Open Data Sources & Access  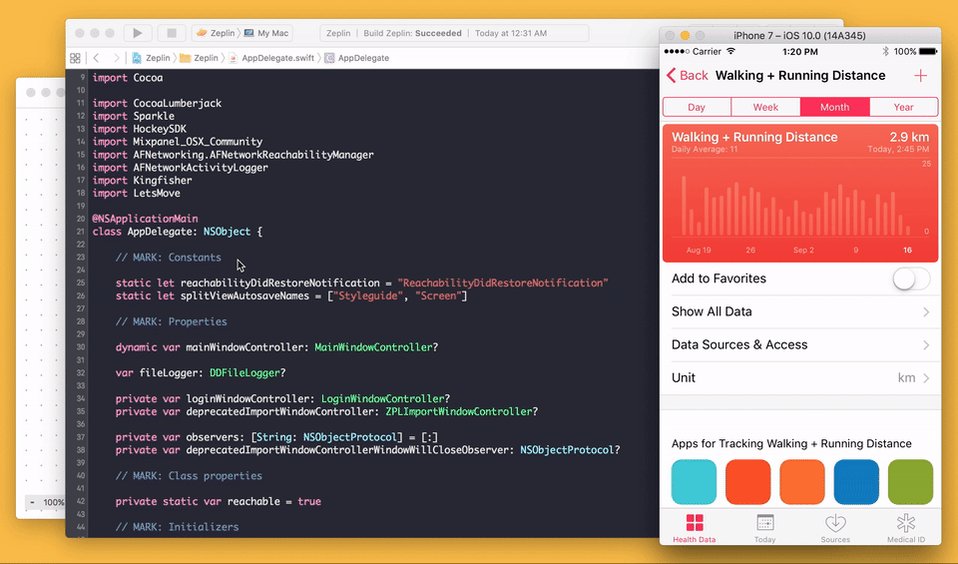tap(800, 345)
